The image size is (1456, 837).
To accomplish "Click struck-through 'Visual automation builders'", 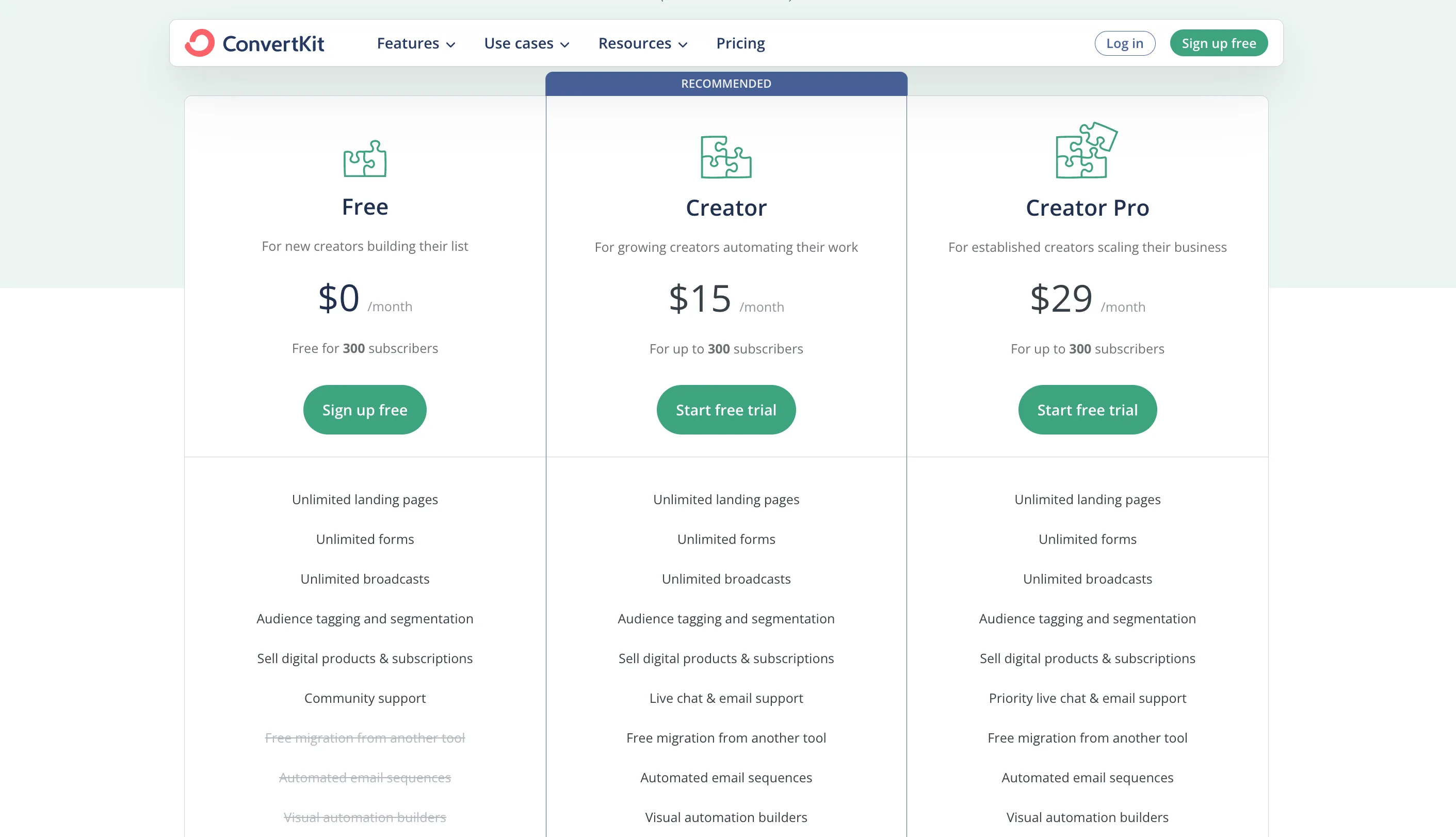I will 365,817.
